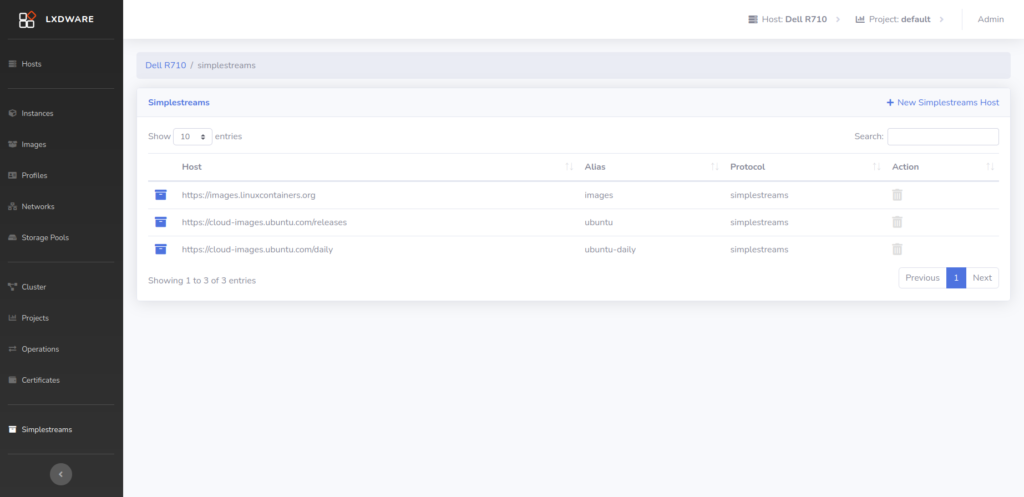The width and height of the screenshot is (1024, 497).
Task: Click the Simplestreams panel title
Action: [x=179, y=103]
